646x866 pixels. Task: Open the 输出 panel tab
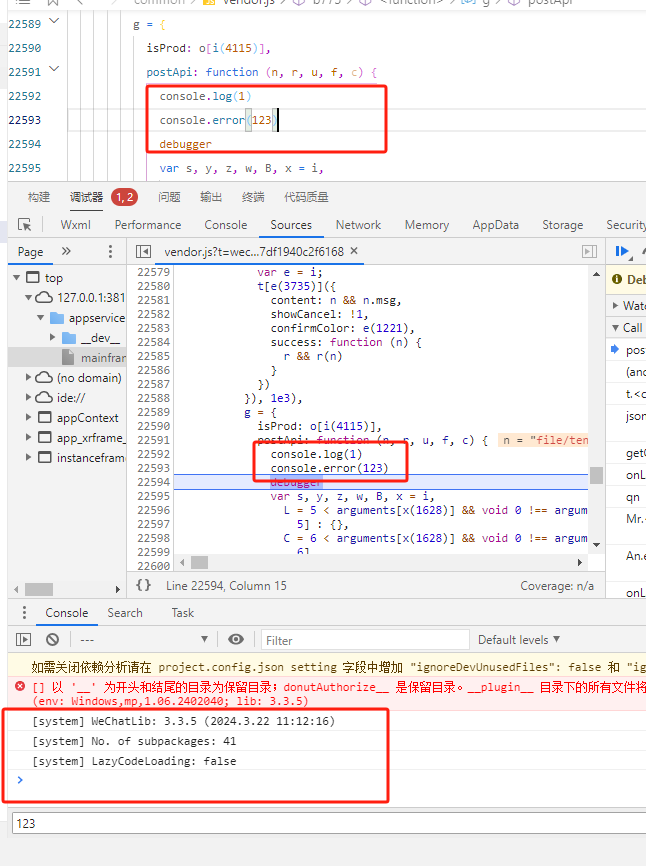[211, 197]
